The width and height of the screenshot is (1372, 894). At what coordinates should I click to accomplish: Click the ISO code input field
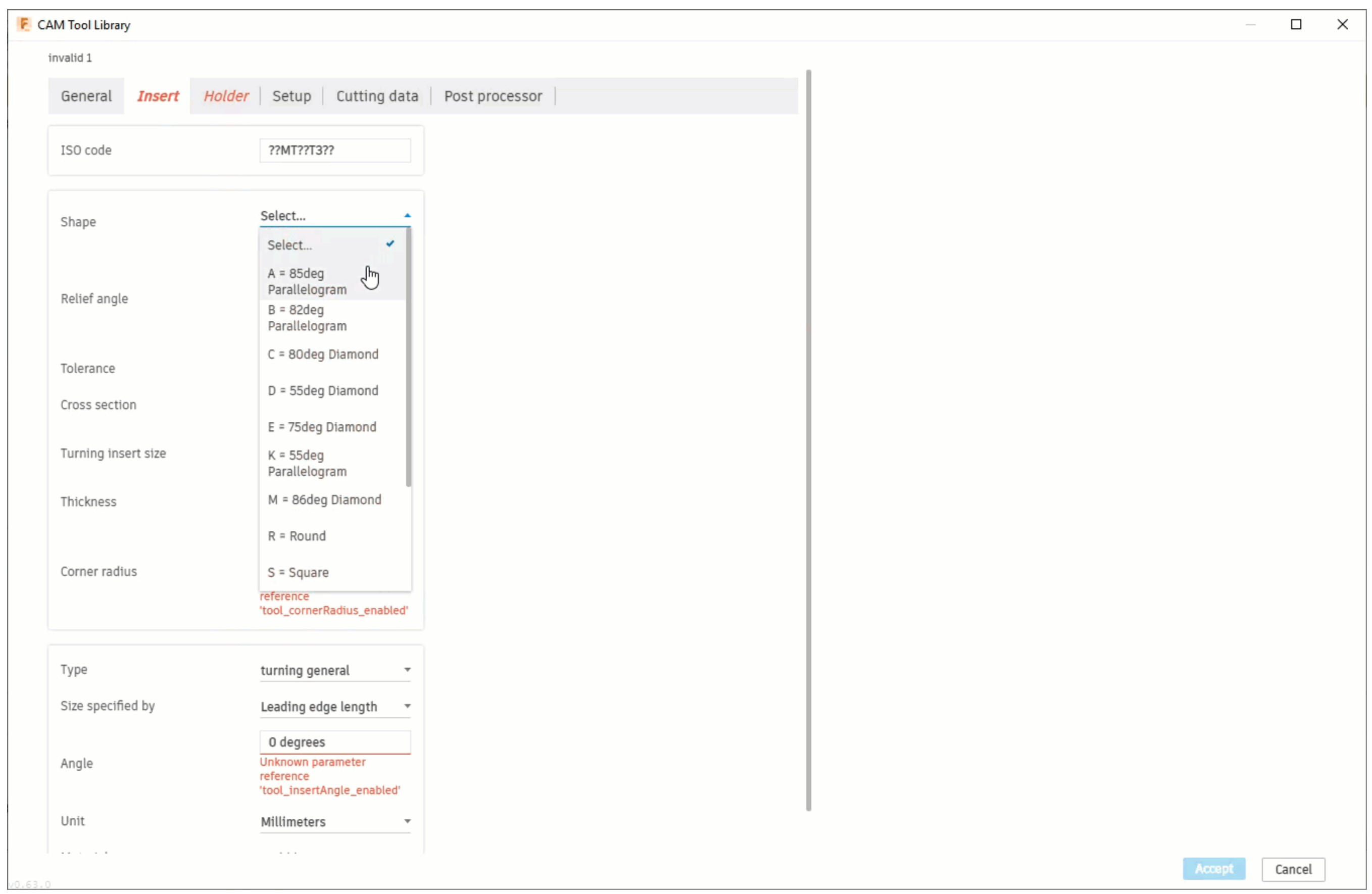tap(334, 151)
